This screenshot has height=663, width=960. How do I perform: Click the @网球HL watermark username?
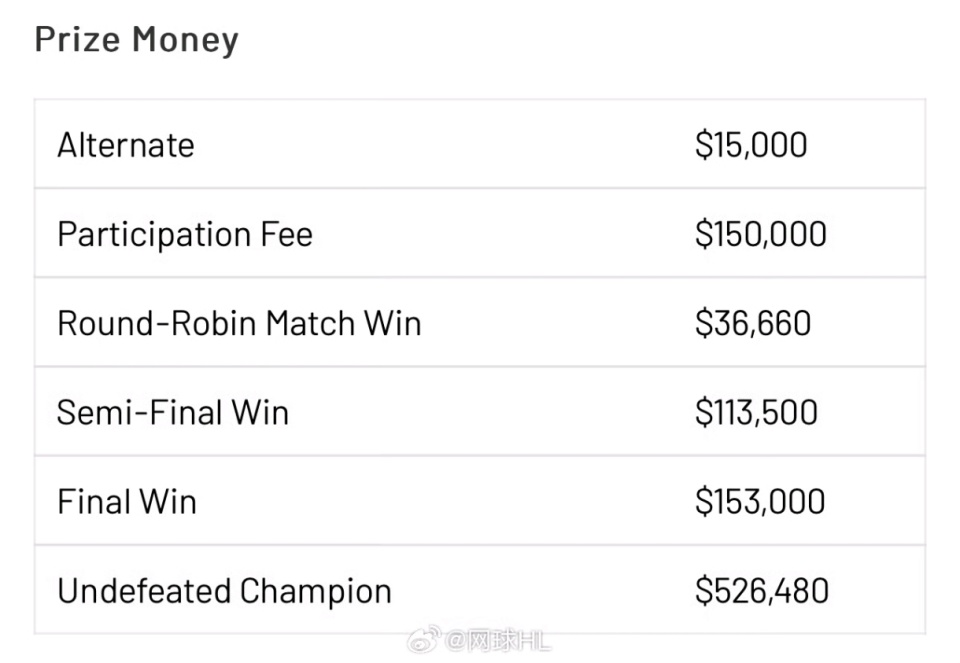497,641
